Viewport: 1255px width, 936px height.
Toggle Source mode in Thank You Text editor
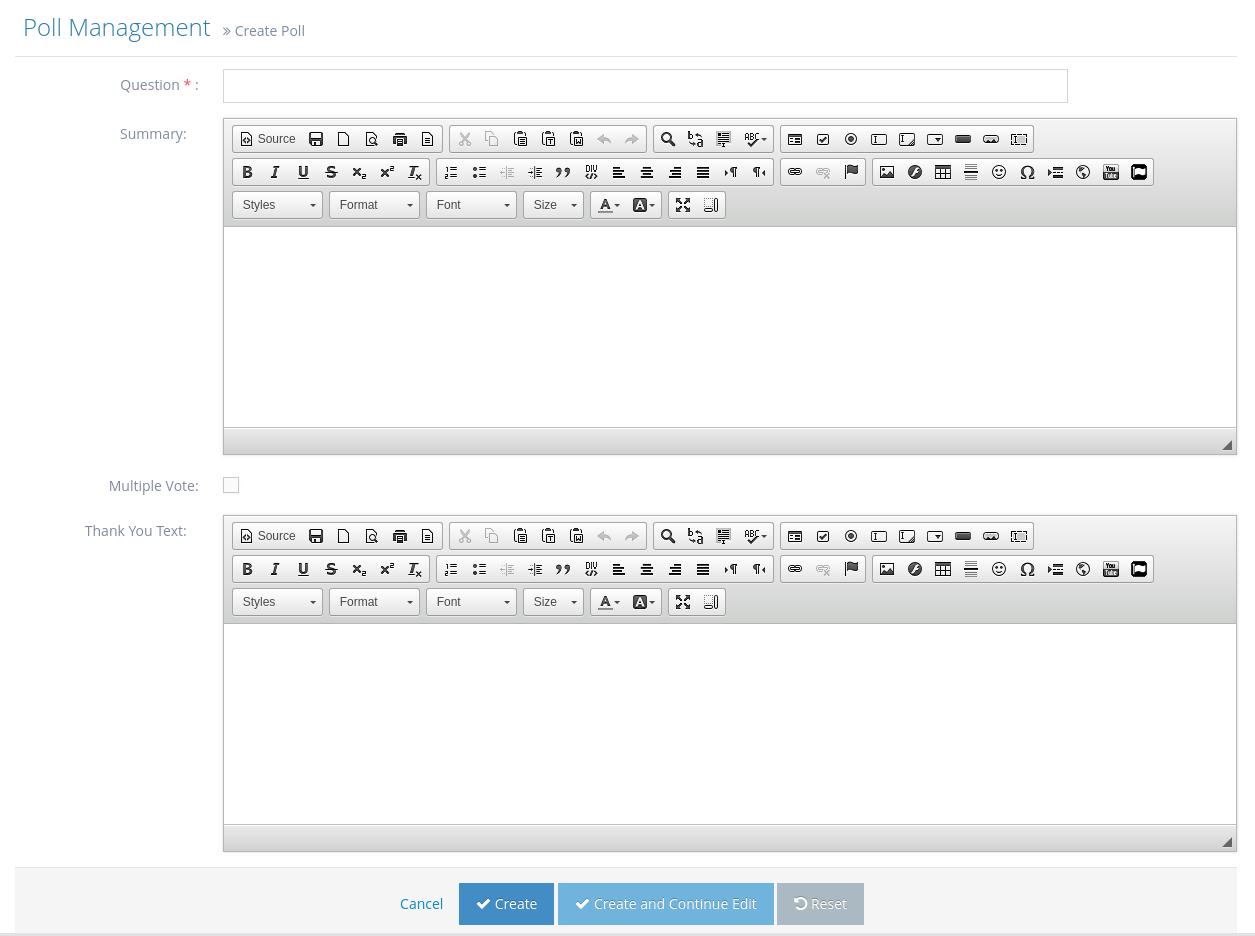(x=268, y=536)
